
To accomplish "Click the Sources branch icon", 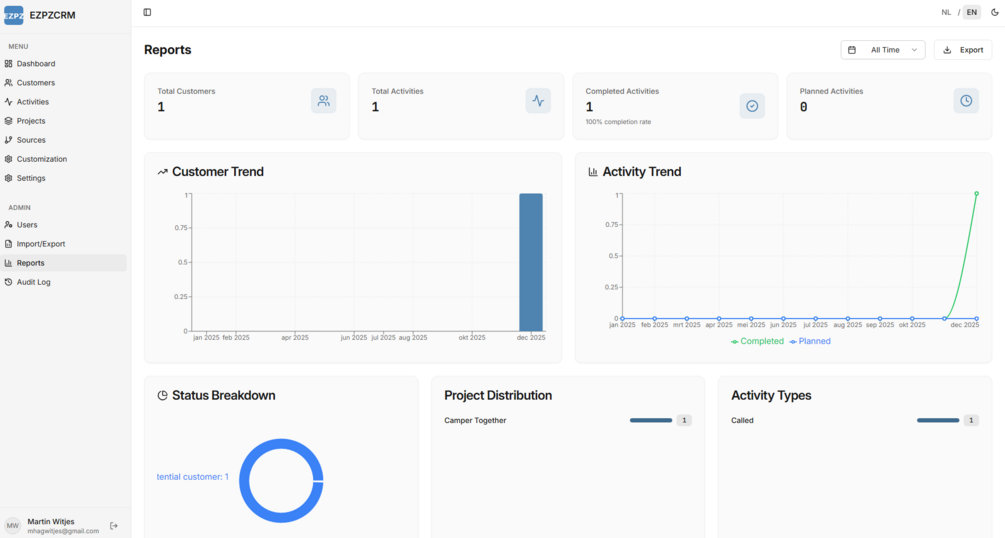I will (x=8, y=140).
